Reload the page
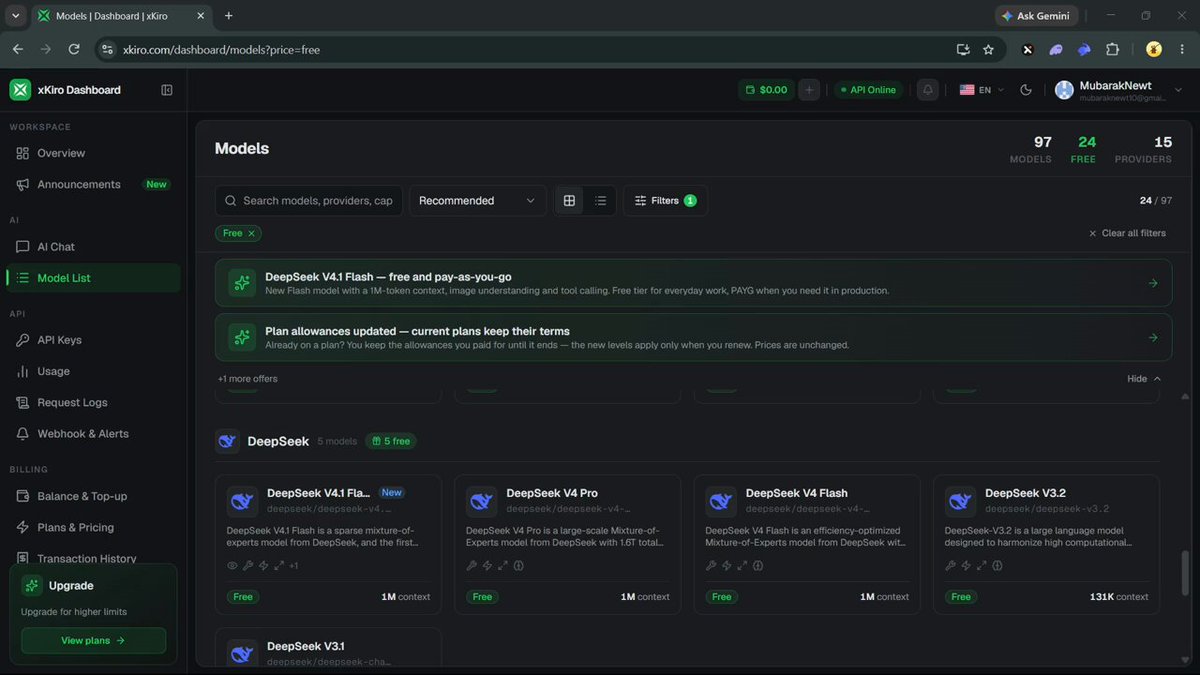Screen dimensions: 1200x675 pos(74,49)
